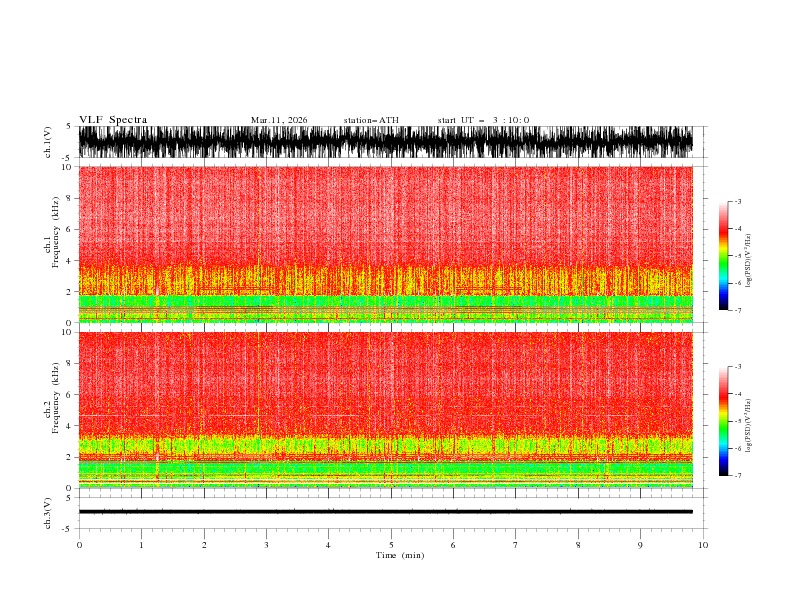Viewport: 792px width, 612px height.
Task: Select the date text "Mar.11, 2026"
Action: (x=279, y=120)
